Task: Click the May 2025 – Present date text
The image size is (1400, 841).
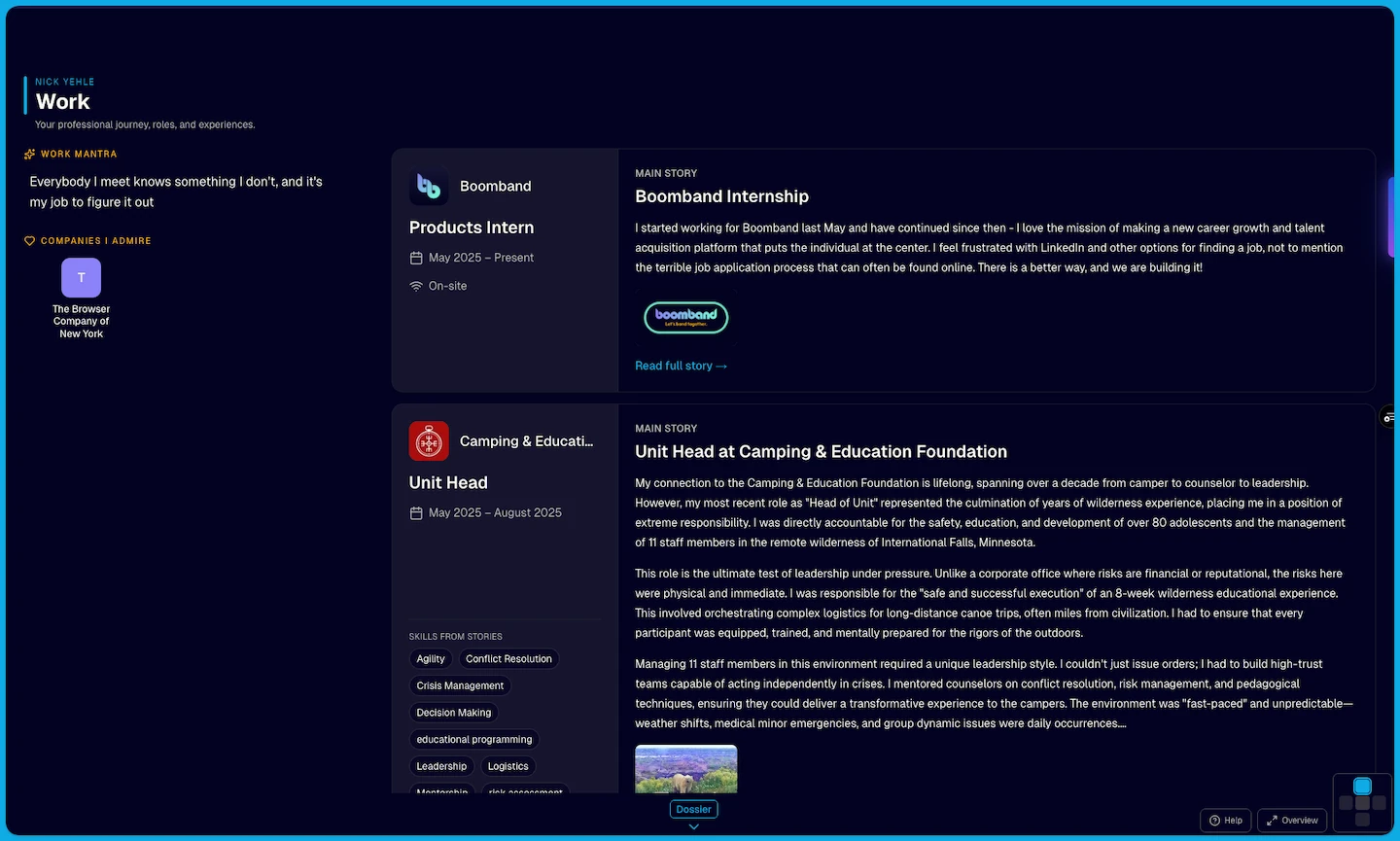Action: tap(481, 258)
